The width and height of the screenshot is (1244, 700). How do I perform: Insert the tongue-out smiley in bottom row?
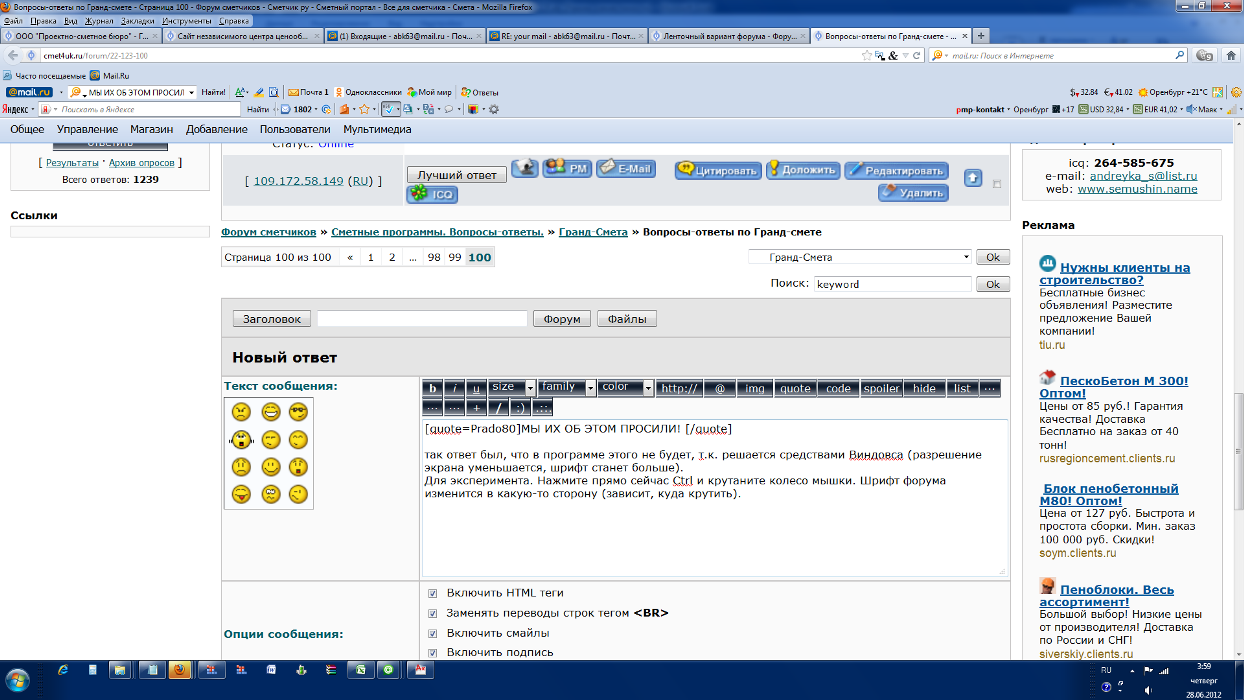click(241, 494)
